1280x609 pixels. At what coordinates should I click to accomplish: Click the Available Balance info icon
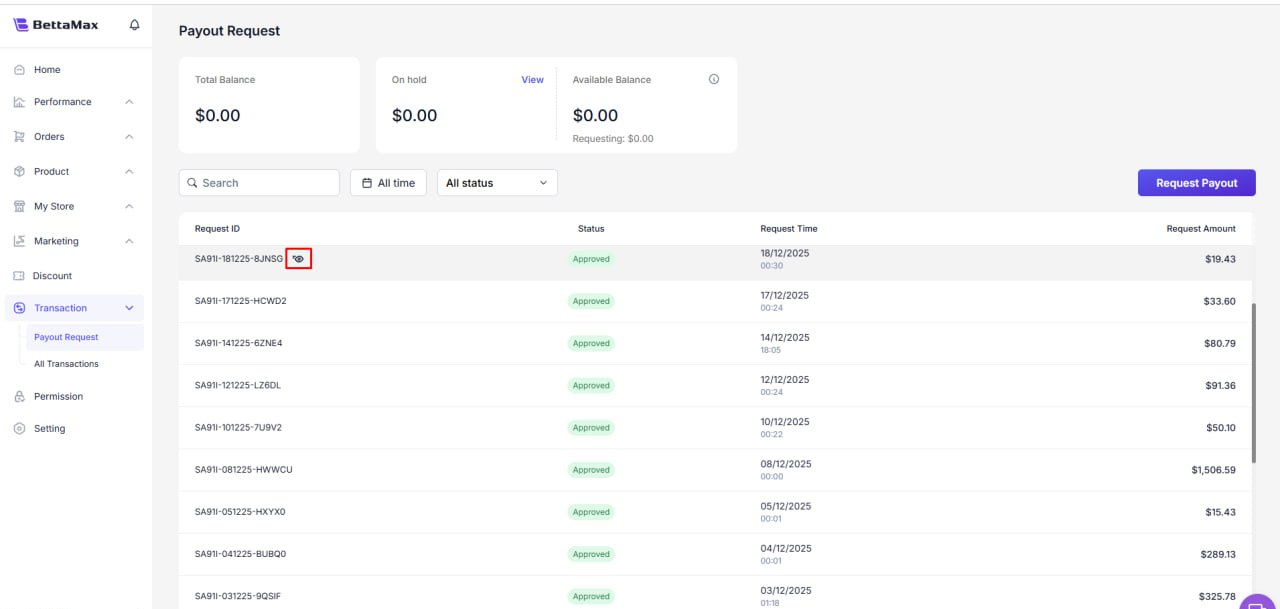coord(714,80)
